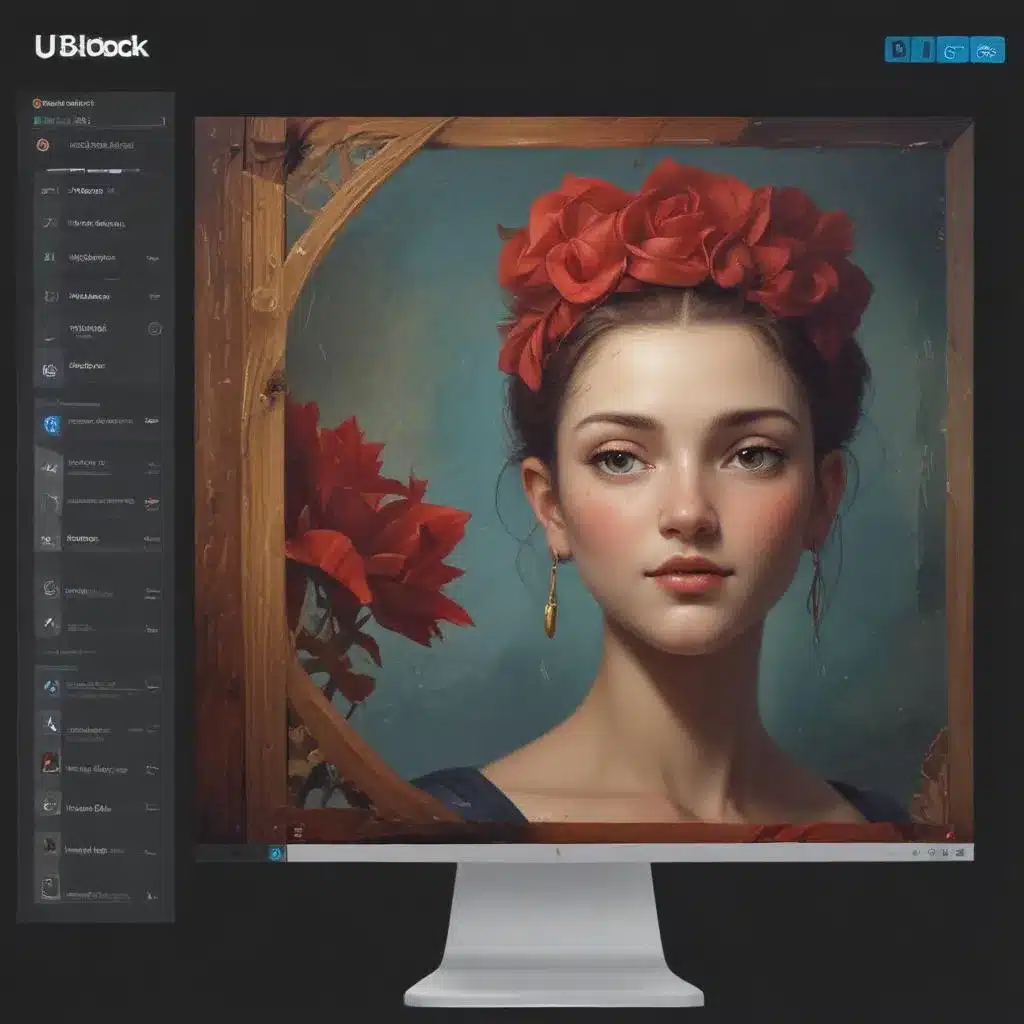The height and width of the screenshot is (1024, 1024).
Task: Click the orange circular icon in the sidebar header
Action: coord(37,103)
